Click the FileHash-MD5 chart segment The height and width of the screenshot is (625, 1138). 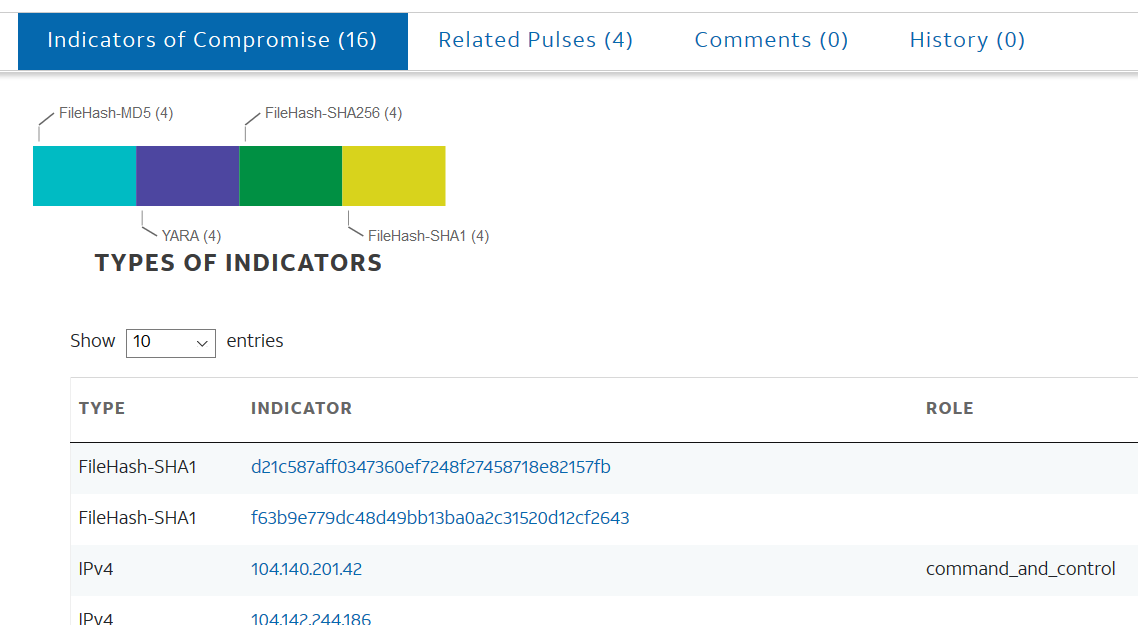(x=84, y=175)
